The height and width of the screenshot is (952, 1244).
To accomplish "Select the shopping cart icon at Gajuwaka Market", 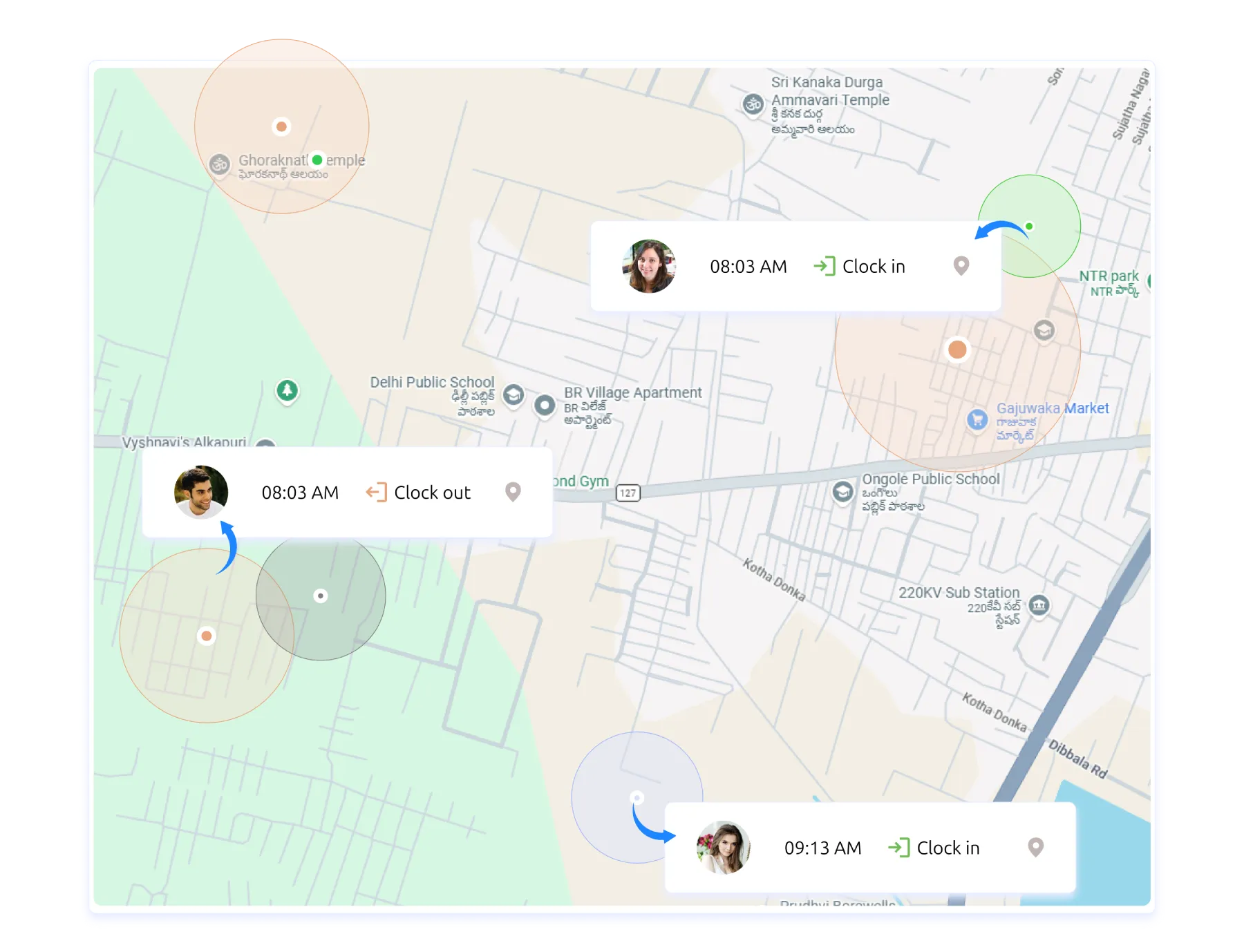I will click(977, 420).
